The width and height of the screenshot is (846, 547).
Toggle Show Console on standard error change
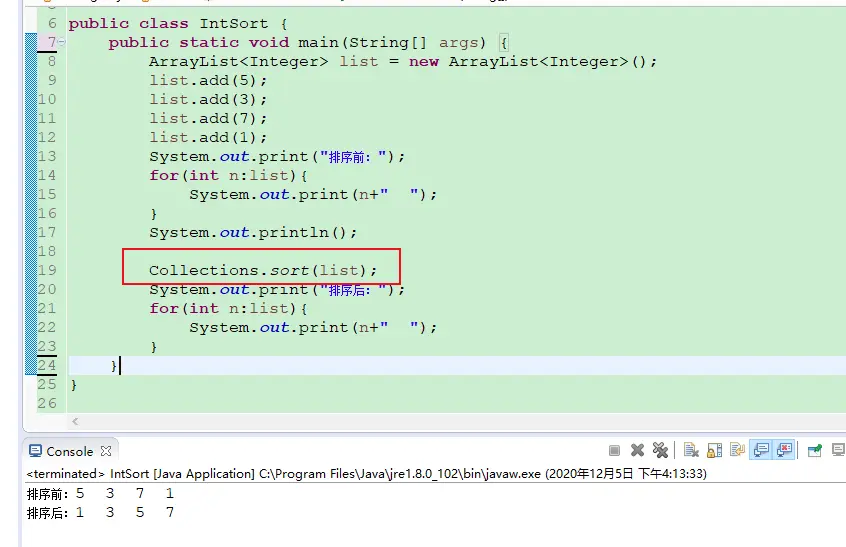pos(783,451)
